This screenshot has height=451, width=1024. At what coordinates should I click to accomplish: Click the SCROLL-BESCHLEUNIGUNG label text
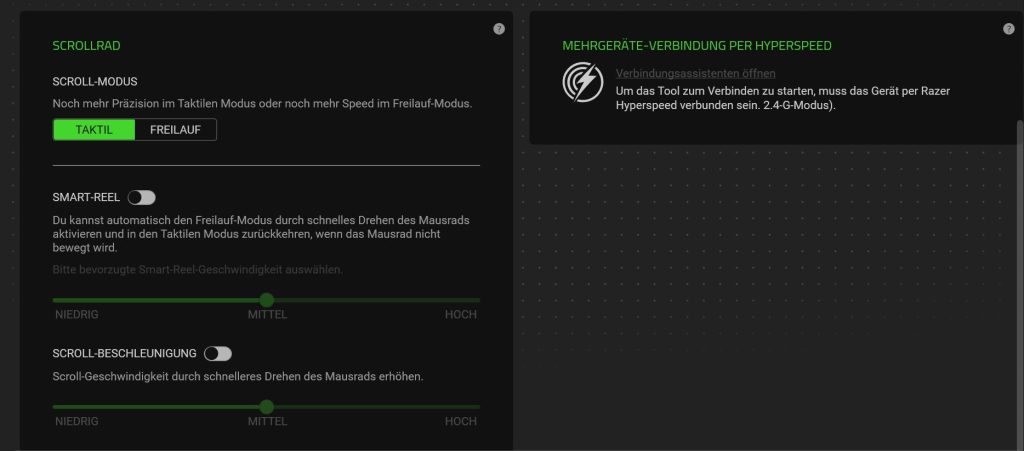point(124,353)
